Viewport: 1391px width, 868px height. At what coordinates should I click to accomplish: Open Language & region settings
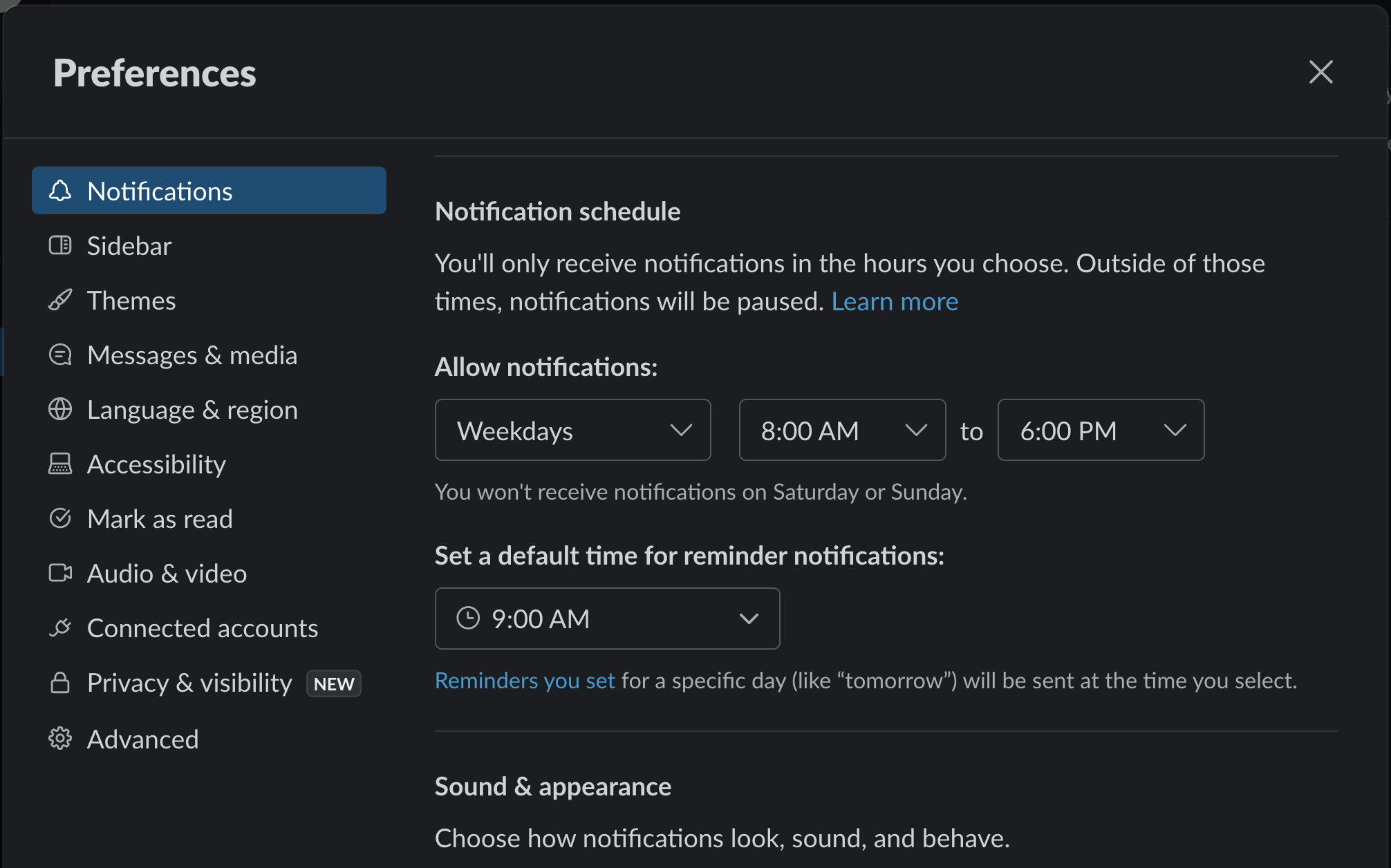[x=209, y=409]
